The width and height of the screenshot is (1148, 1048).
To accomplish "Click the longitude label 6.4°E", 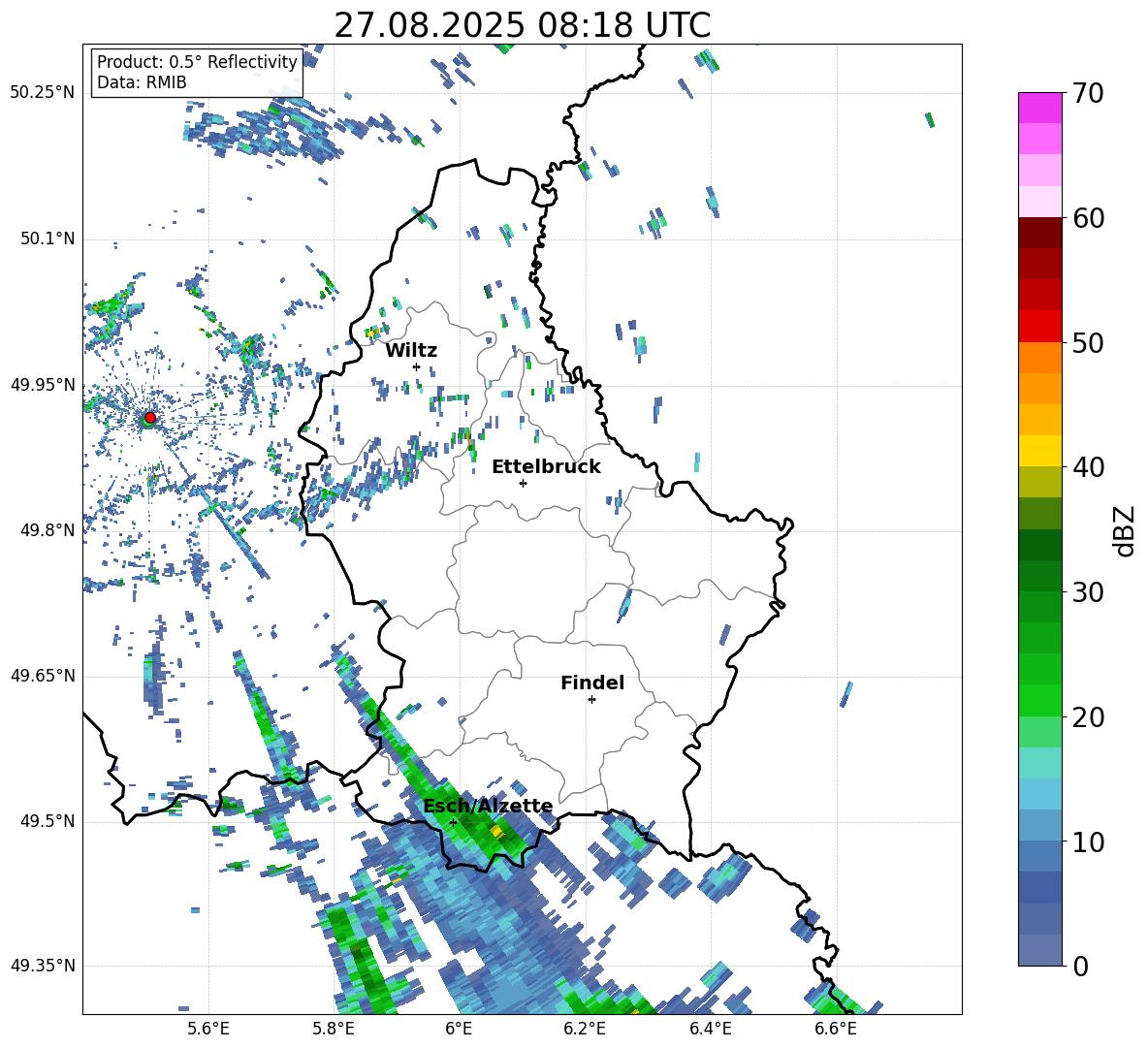I will [710, 1029].
